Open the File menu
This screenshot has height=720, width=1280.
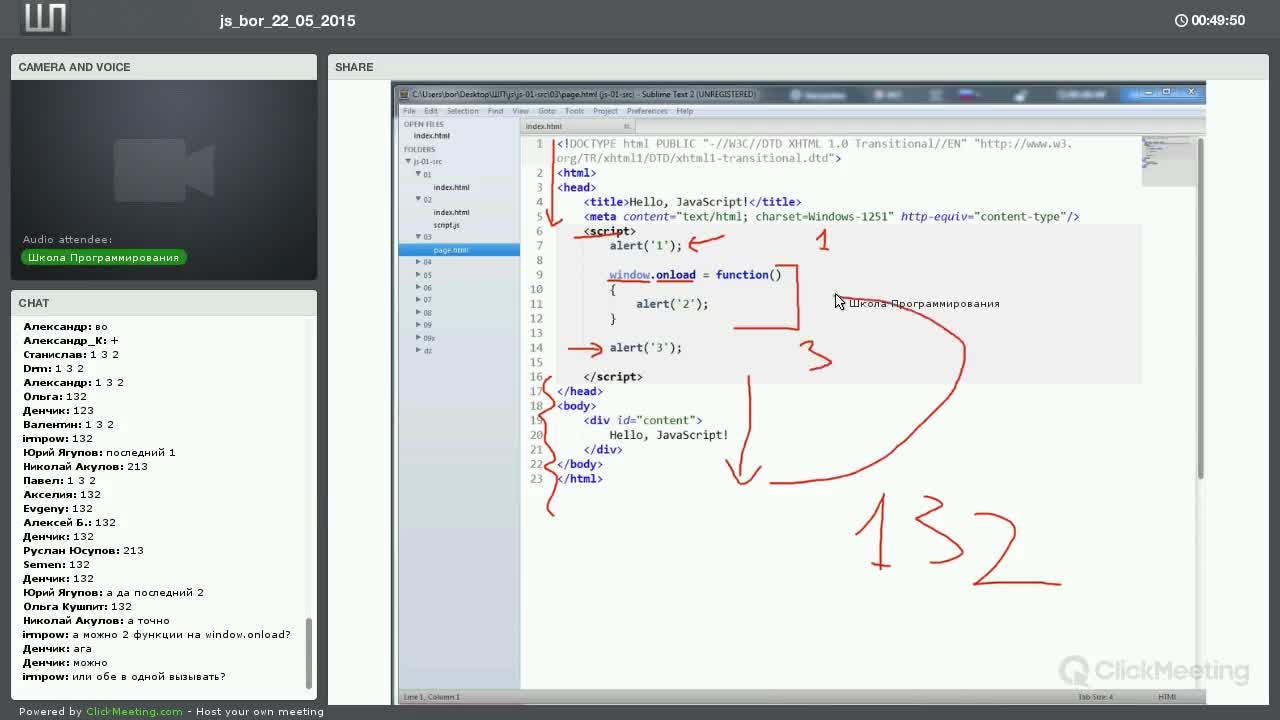pos(409,111)
